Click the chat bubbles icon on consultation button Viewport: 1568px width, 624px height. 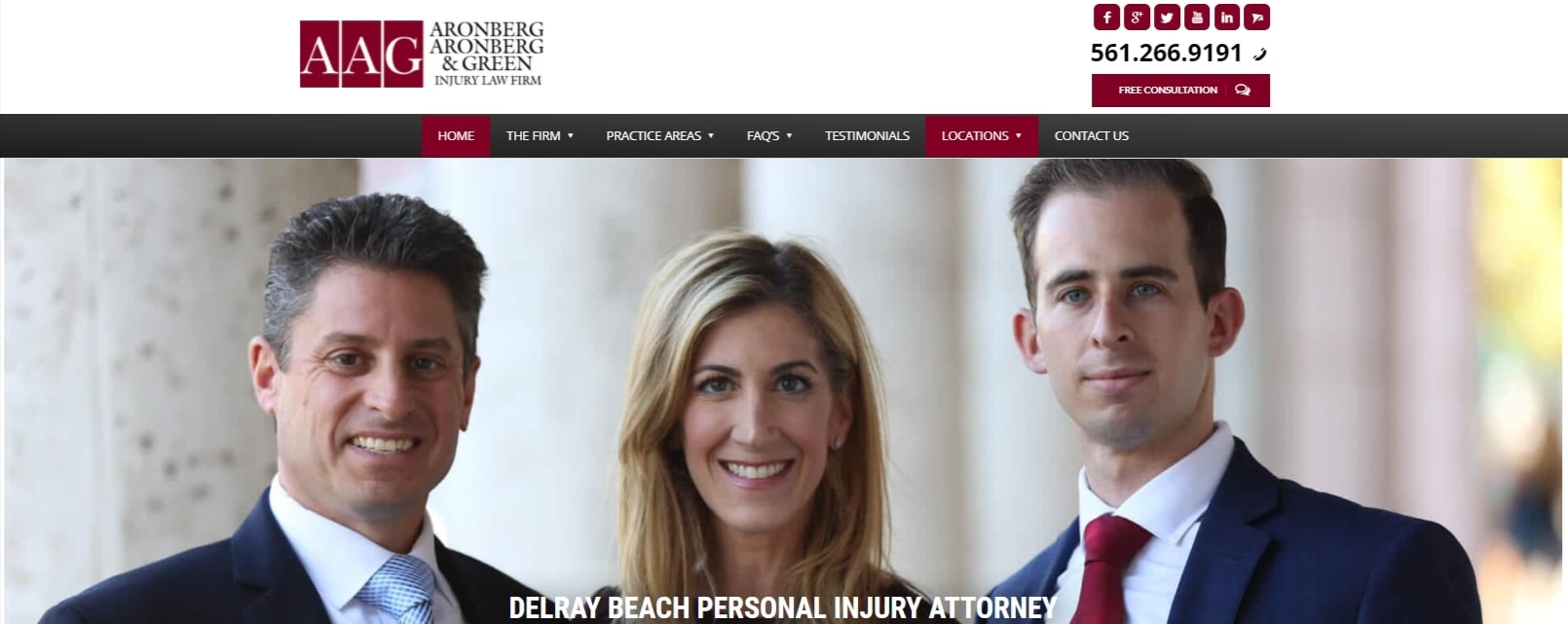coord(1243,90)
